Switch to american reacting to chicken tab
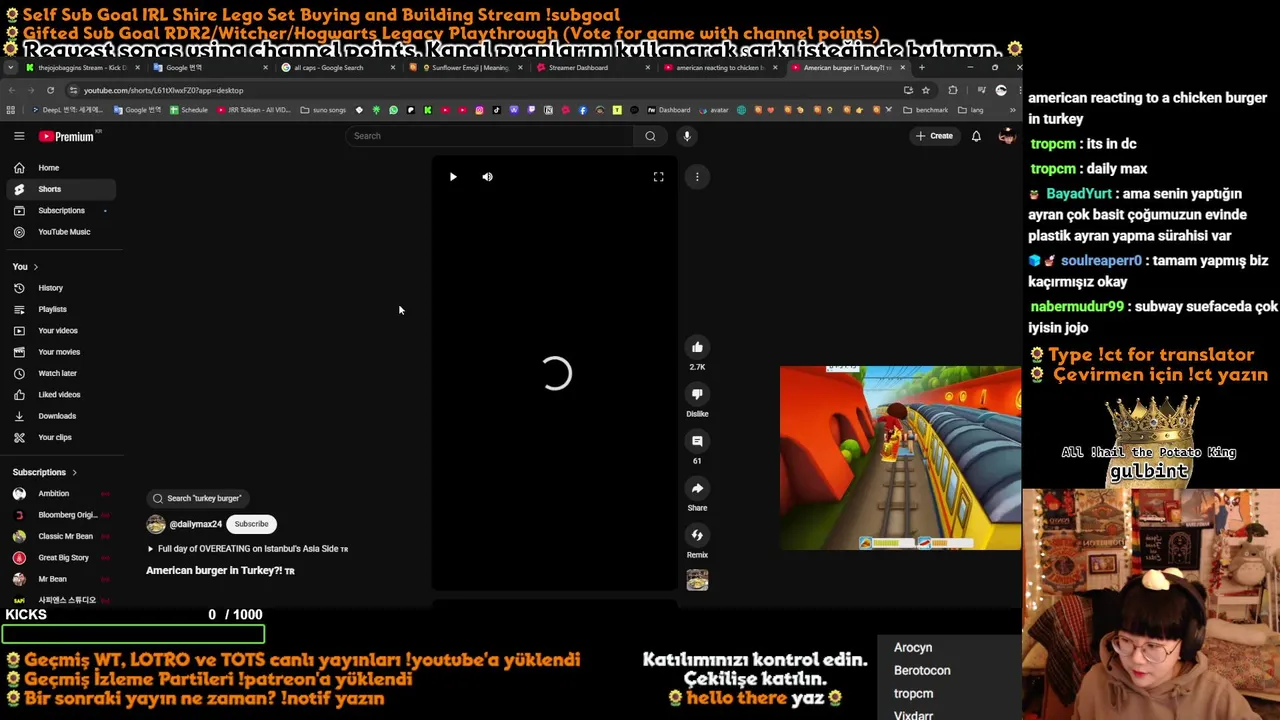The width and height of the screenshot is (1280, 720). (x=720, y=68)
